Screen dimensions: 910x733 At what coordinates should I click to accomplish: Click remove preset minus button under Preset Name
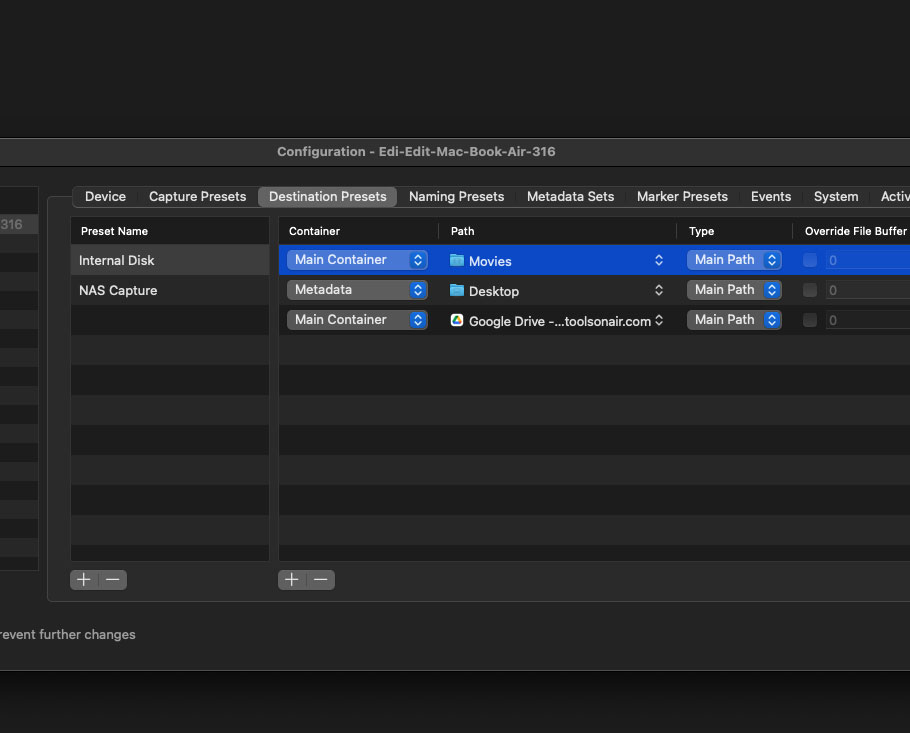click(x=113, y=580)
